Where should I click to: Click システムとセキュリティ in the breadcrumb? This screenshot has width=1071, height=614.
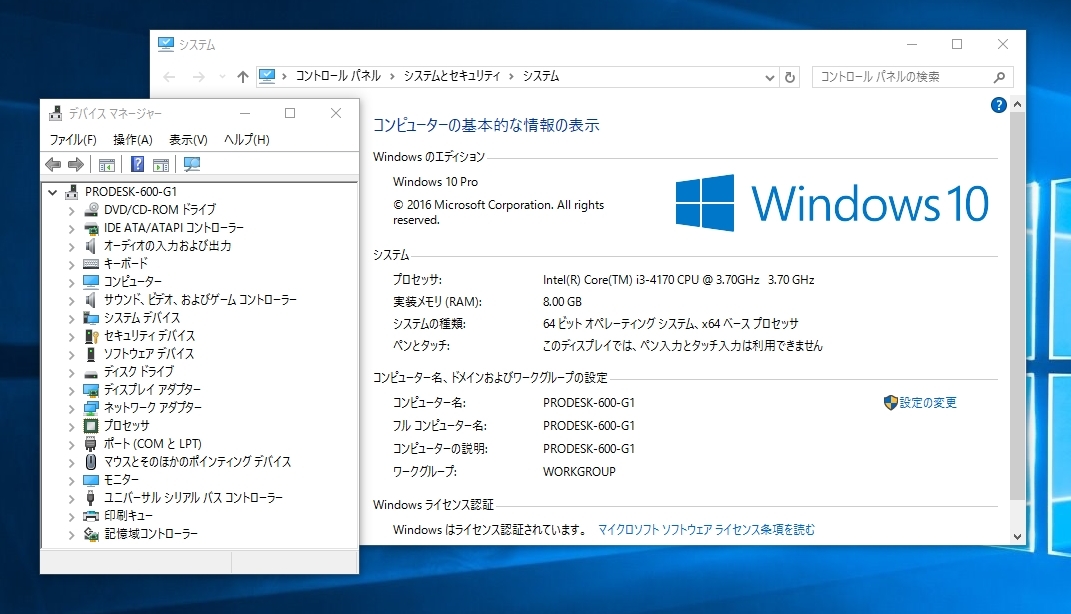(x=451, y=76)
